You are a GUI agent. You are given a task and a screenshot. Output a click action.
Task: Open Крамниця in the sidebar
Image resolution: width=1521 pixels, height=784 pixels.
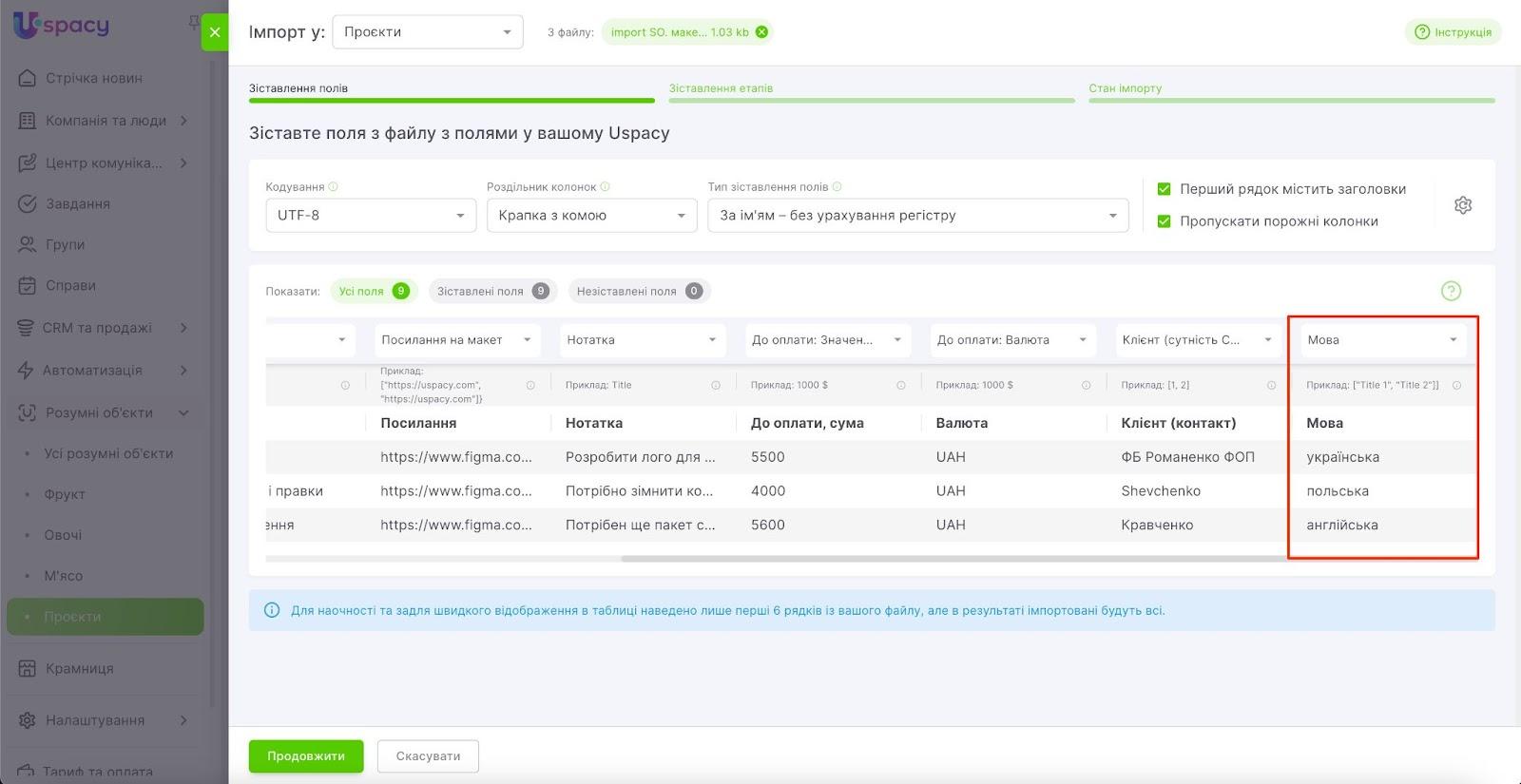click(79, 668)
